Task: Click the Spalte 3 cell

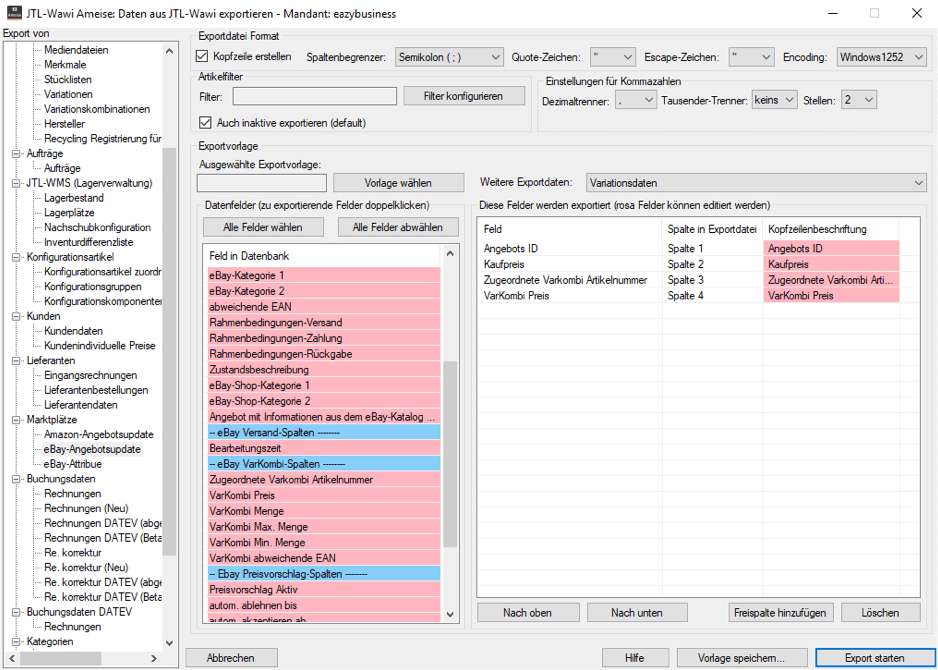Action: 713,279
